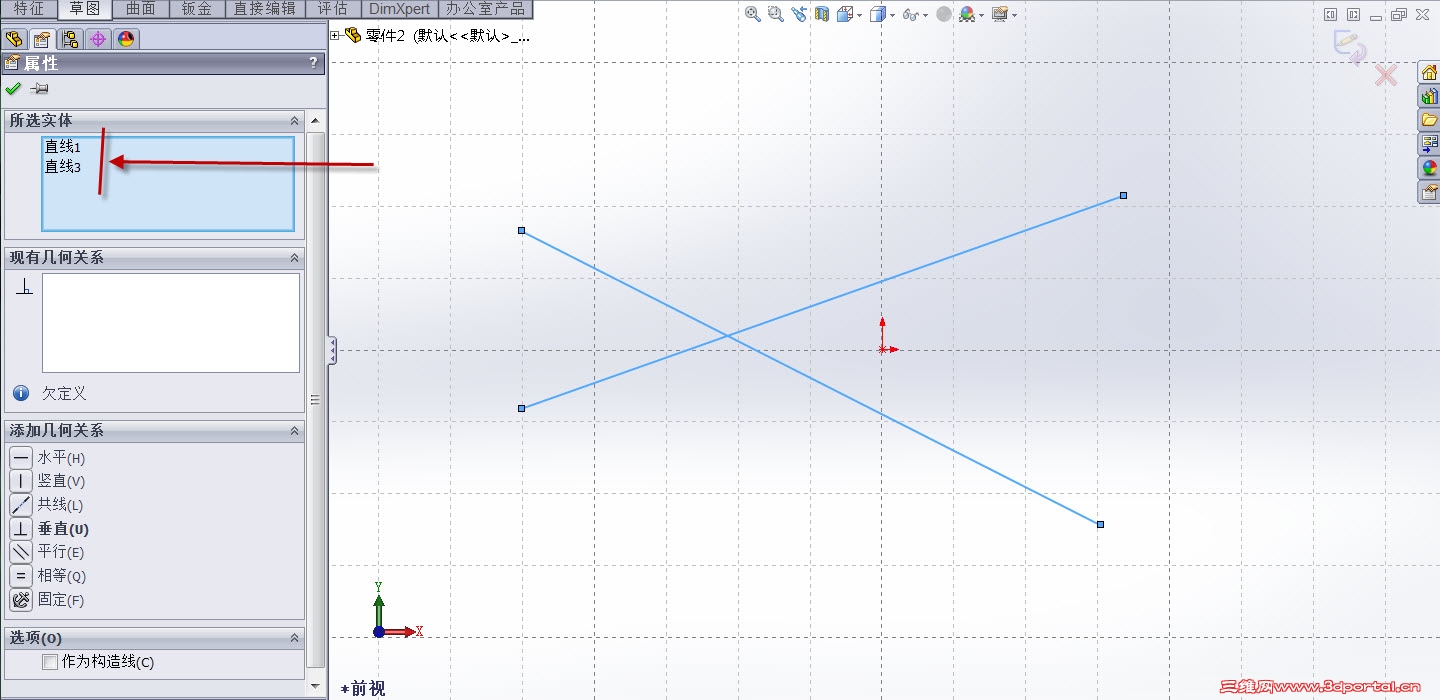The height and width of the screenshot is (700, 1440).
Task: Open View Orientation dropdown arrow
Action: click(859, 15)
